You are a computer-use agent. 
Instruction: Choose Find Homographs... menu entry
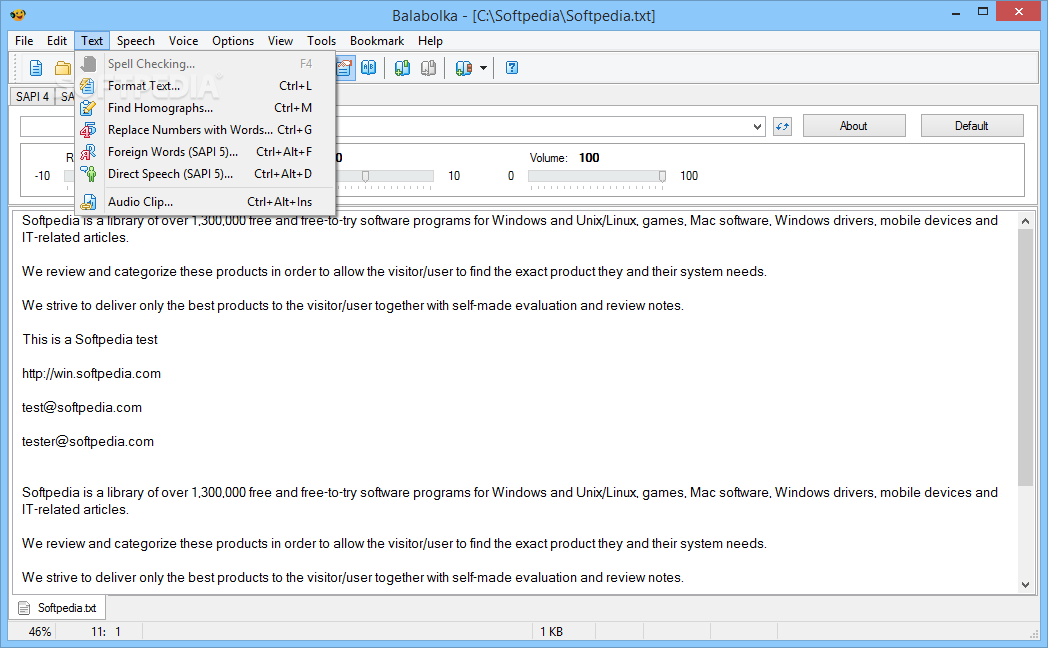[206, 108]
